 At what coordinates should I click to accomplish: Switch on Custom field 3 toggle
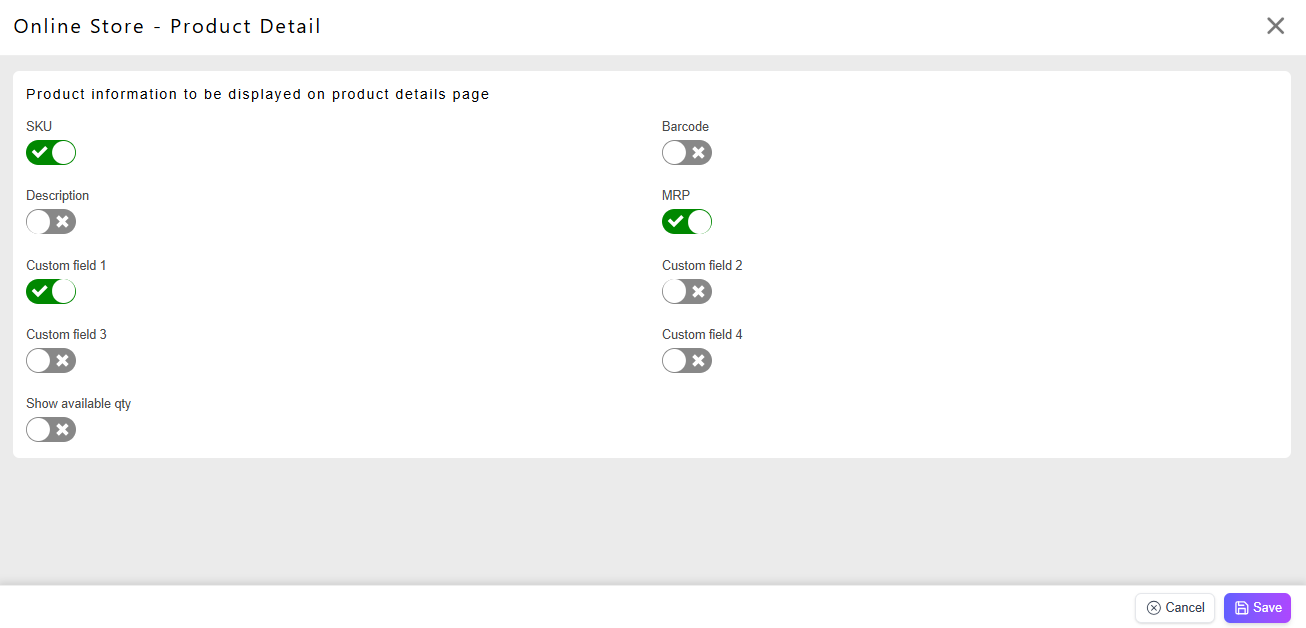click(51, 361)
